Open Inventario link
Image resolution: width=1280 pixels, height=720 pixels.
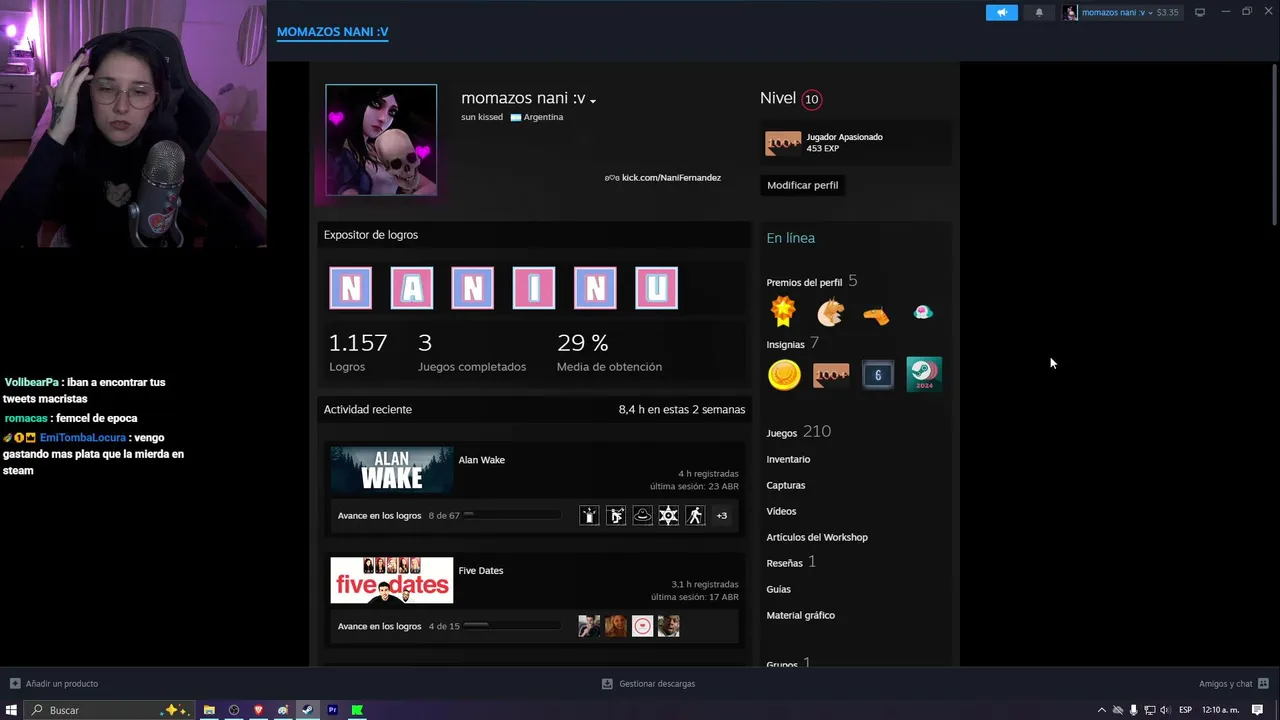(x=788, y=459)
